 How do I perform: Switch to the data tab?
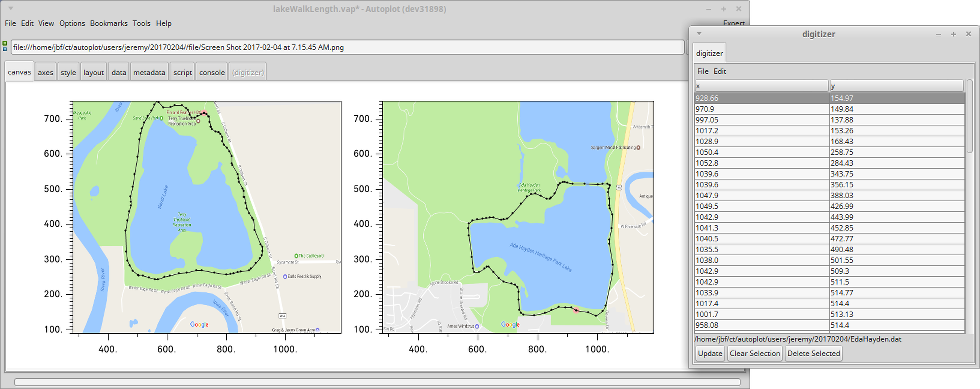pyautogui.click(x=119, y=73)
